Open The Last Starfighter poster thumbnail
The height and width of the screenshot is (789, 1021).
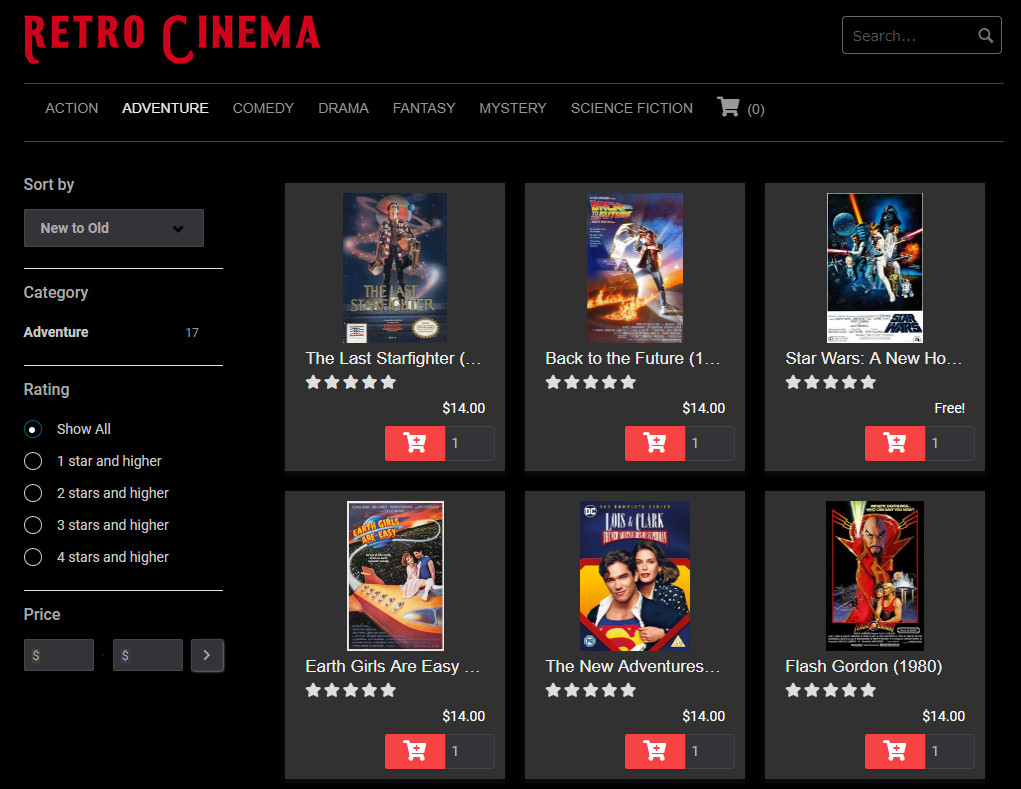point(395,268)
